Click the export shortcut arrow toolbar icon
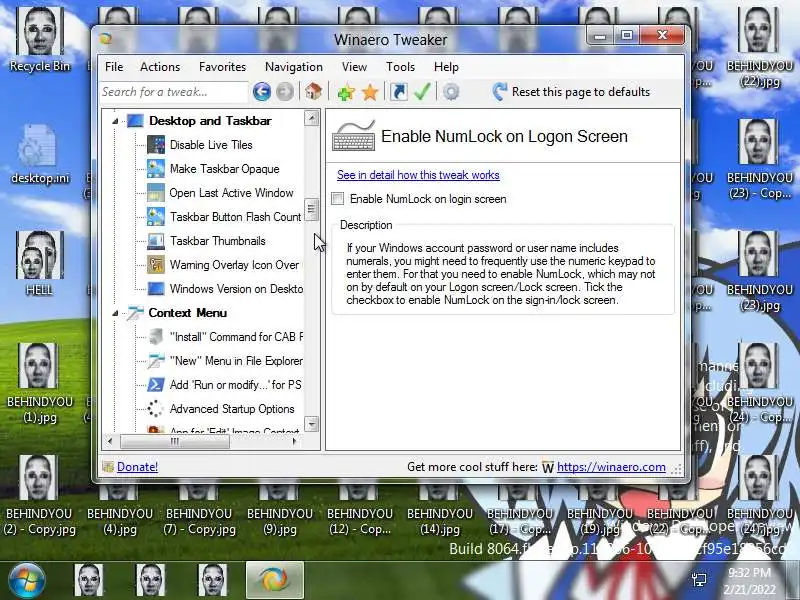 click(398, 92)
